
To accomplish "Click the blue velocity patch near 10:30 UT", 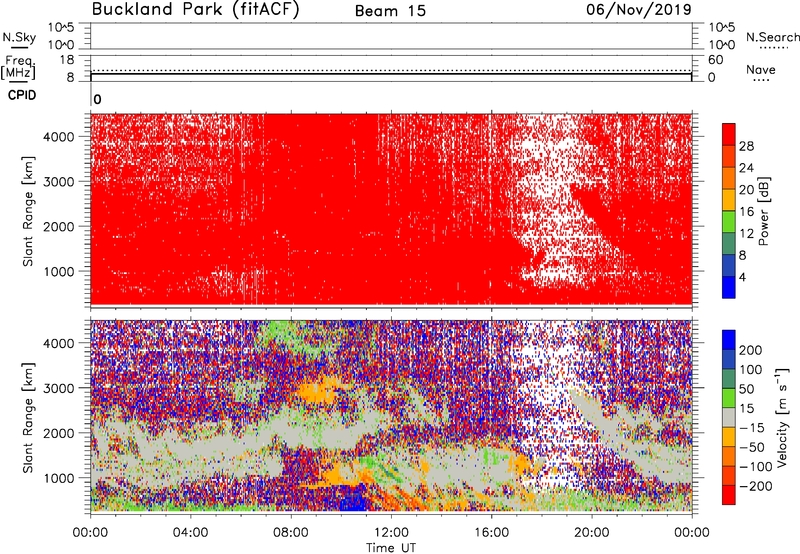I will [x=353, y=499].
